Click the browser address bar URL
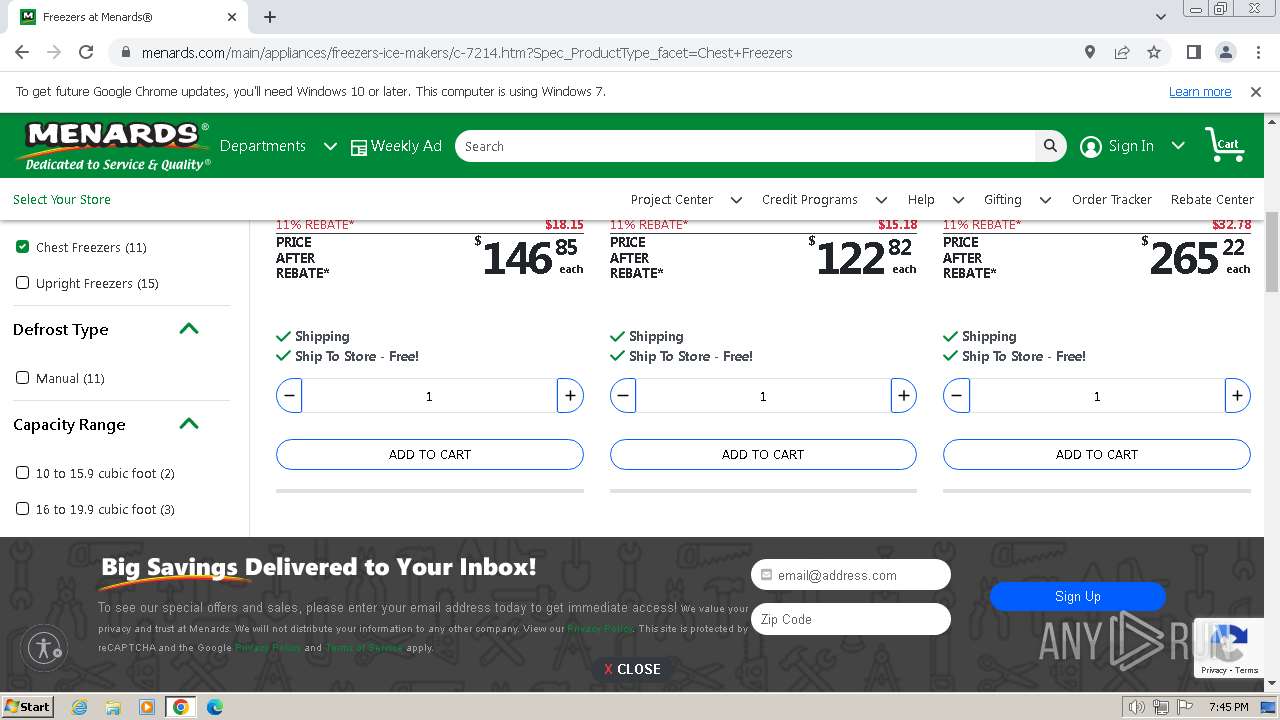The image size is (1280, 720). click(467, 52)
